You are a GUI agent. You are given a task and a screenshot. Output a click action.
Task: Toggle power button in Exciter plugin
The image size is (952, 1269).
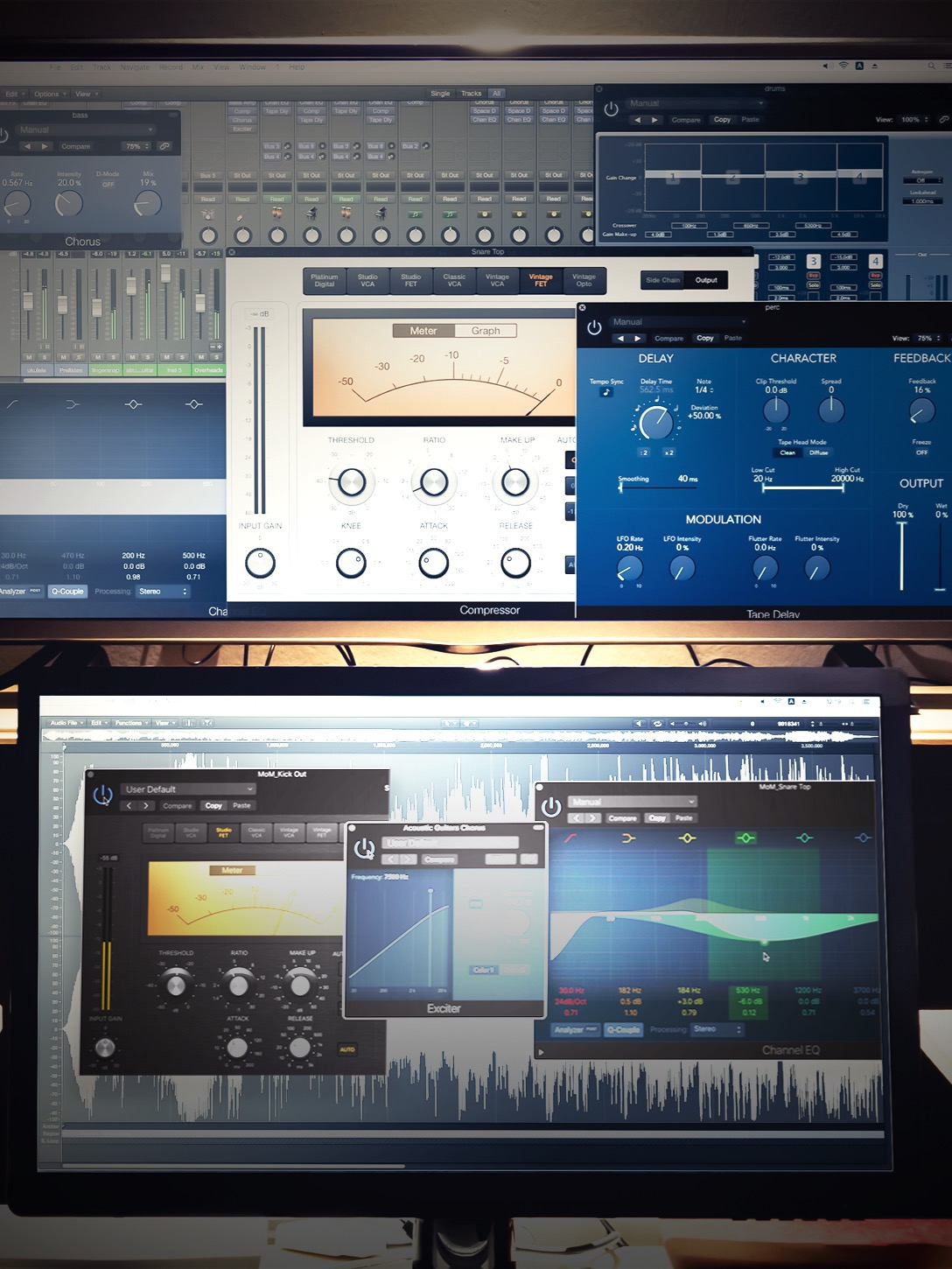[364, 848]
